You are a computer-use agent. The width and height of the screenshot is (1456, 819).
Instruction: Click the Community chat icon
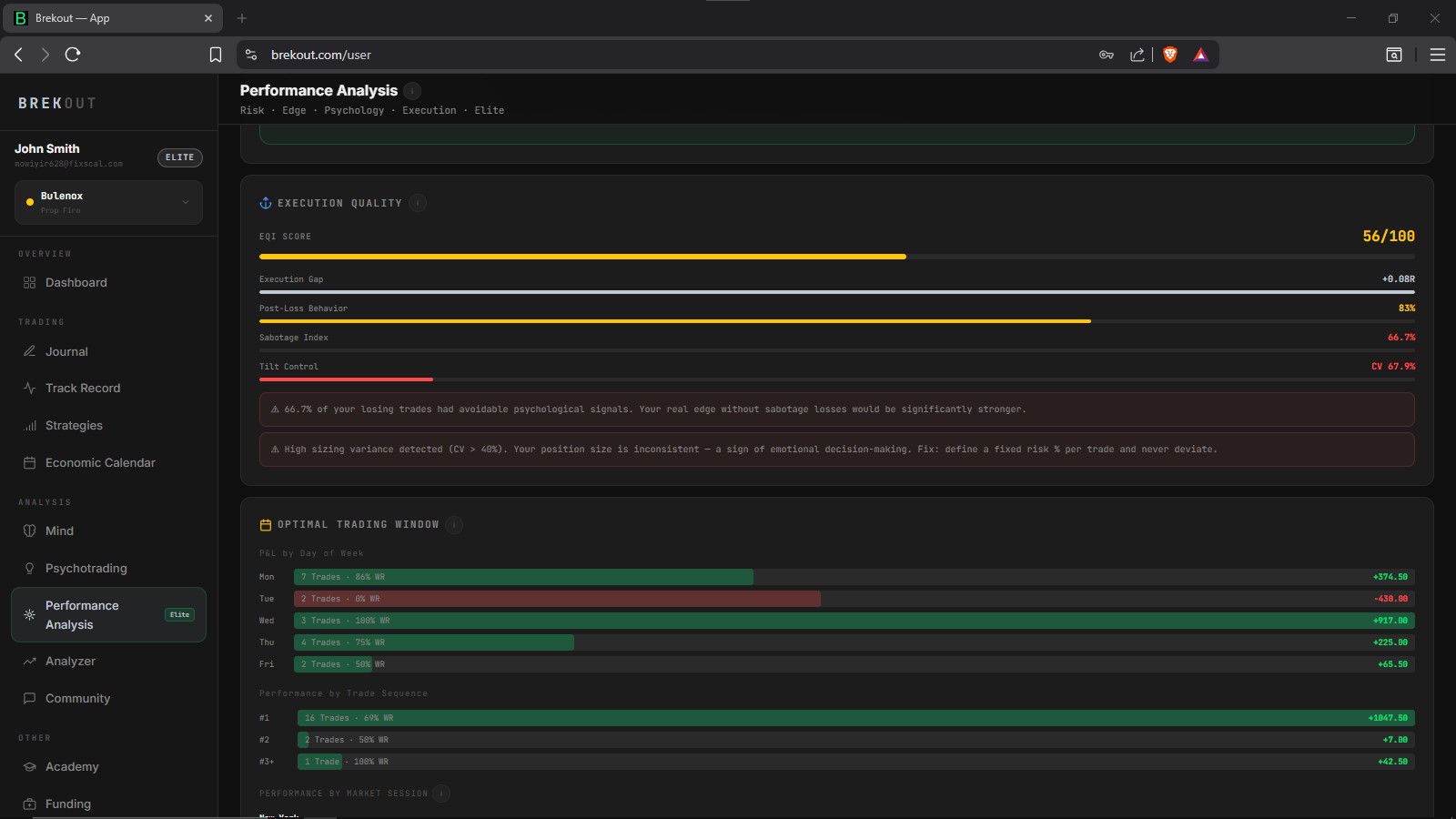[x=29, y=699]
